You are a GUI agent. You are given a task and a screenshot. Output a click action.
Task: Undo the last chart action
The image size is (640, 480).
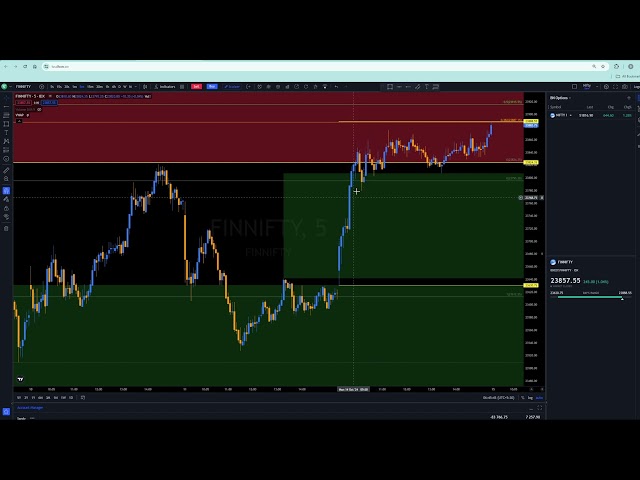[x=336, y=87]
